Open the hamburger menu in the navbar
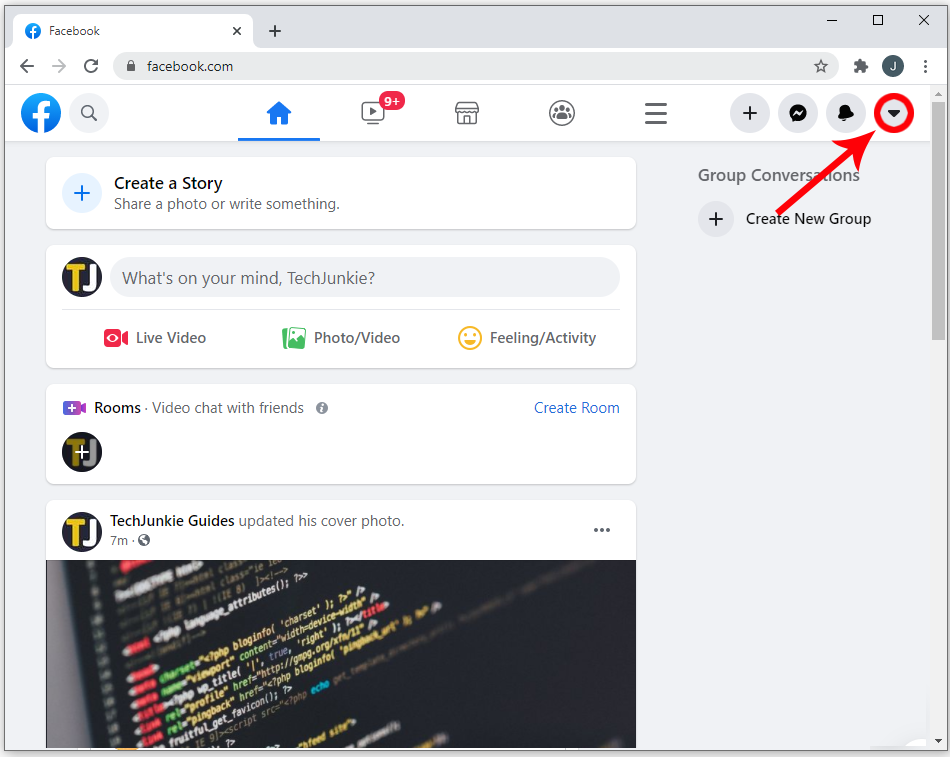Screen dimensions: 950x757 [656, 113]
